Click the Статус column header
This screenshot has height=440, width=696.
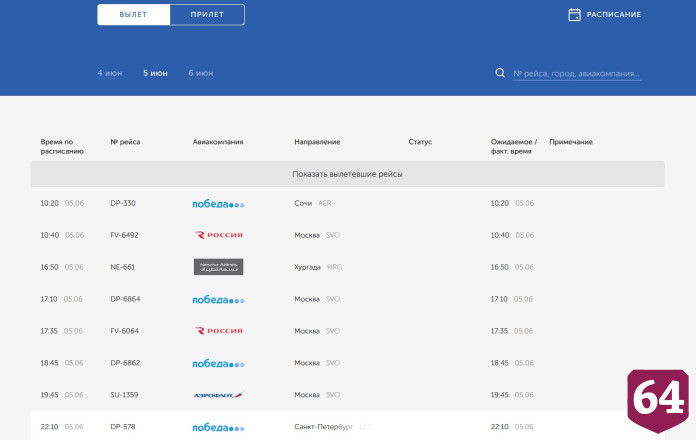420,142
